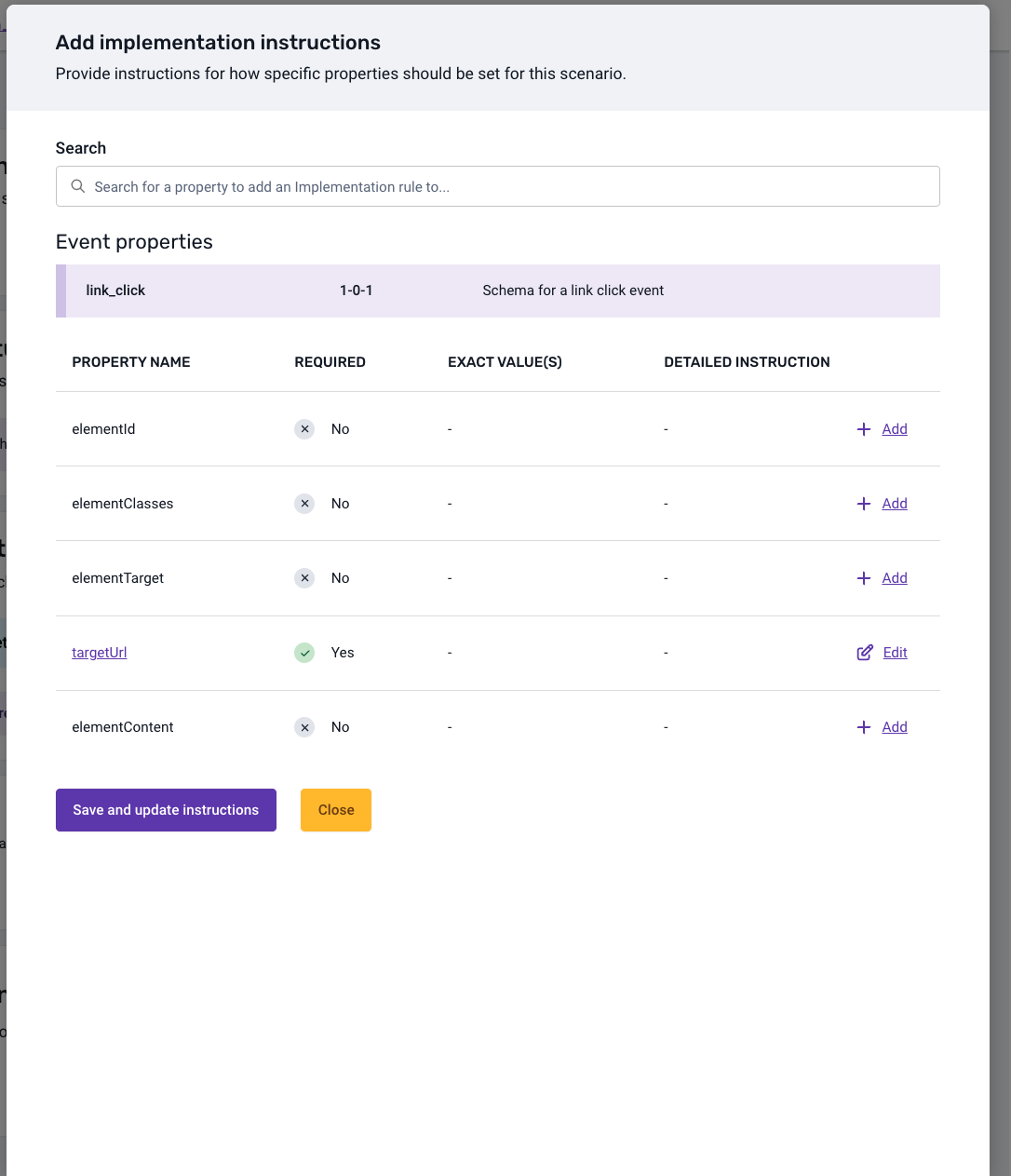The width and height of the screenshot is (1011, 1176).
Task: Click the search magnifier icon
Action: click(x=78, y=186)
